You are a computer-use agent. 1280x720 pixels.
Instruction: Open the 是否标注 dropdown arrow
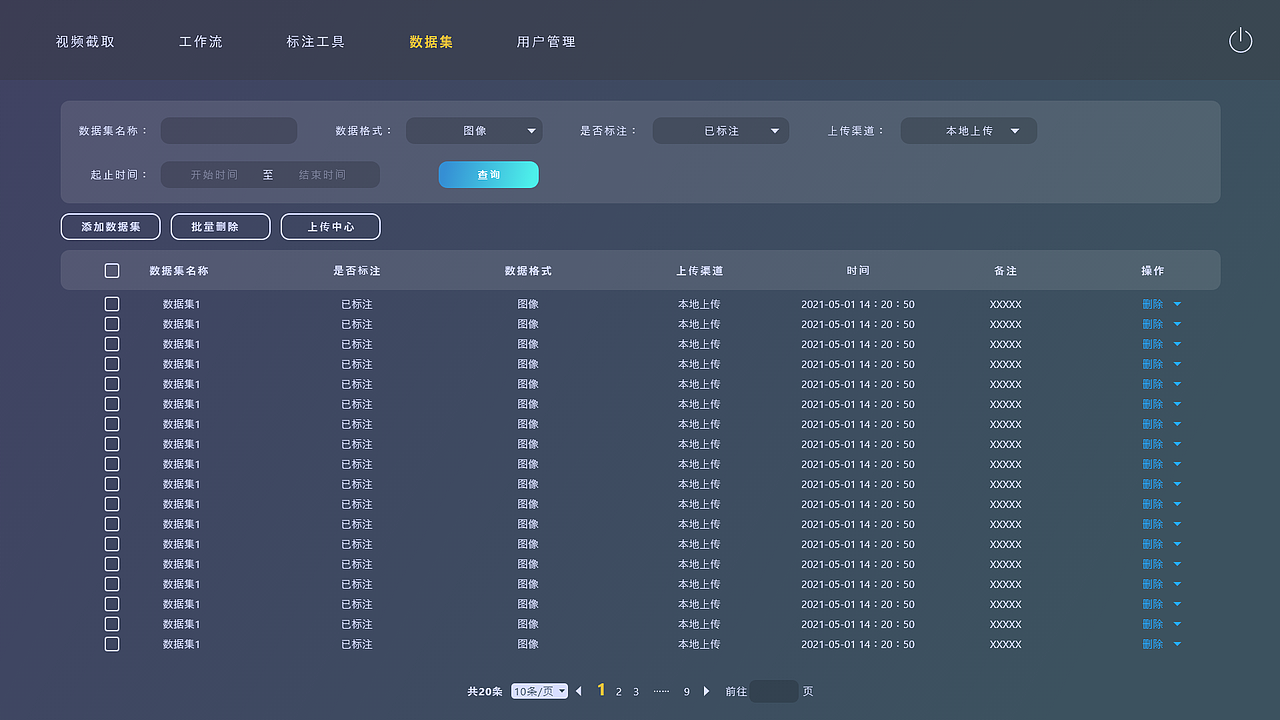pyautogui.click(x=774, y=130)
